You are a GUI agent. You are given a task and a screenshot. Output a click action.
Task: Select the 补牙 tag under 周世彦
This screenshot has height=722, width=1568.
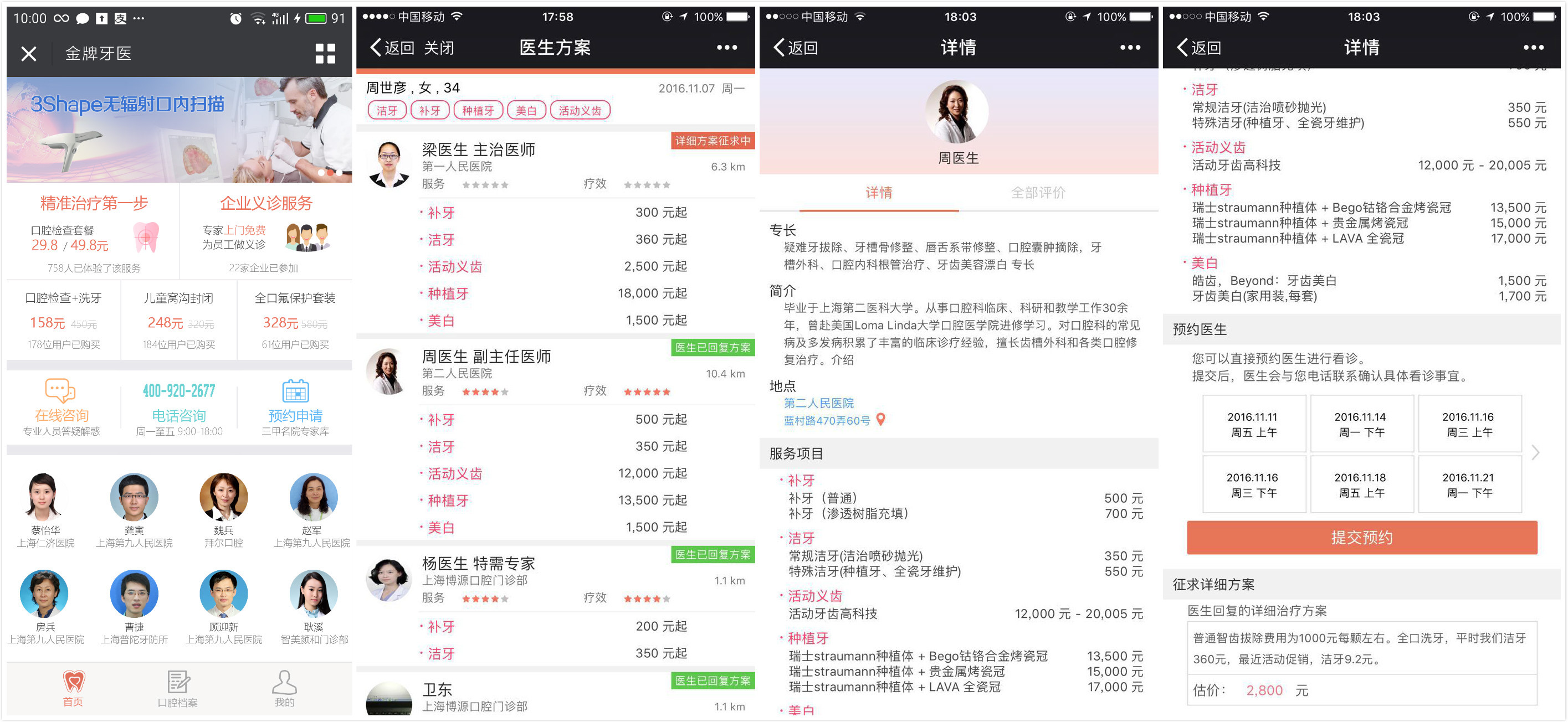[430, 110]
